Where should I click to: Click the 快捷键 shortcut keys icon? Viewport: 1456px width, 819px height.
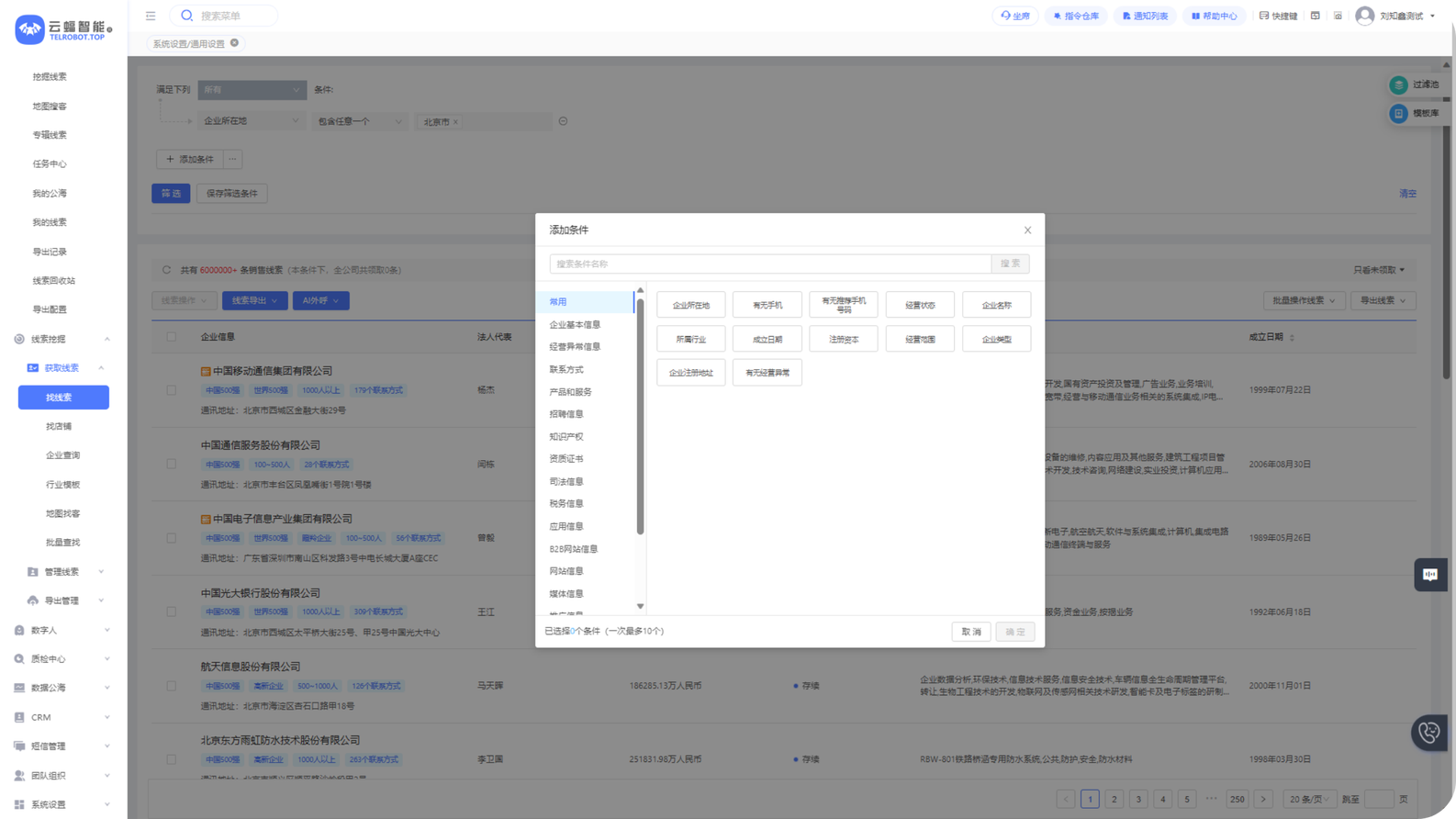(1264, 16)
